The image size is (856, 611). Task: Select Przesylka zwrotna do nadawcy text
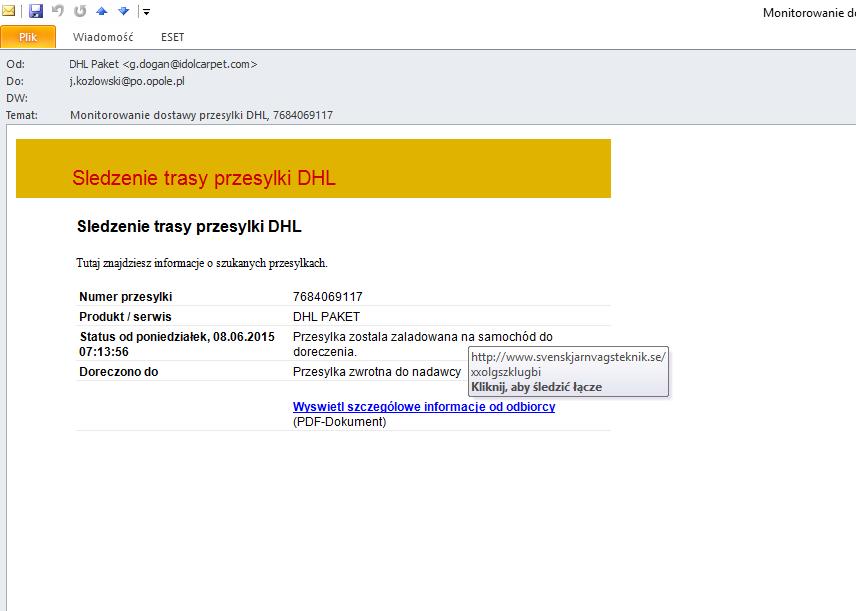(377, 372)
